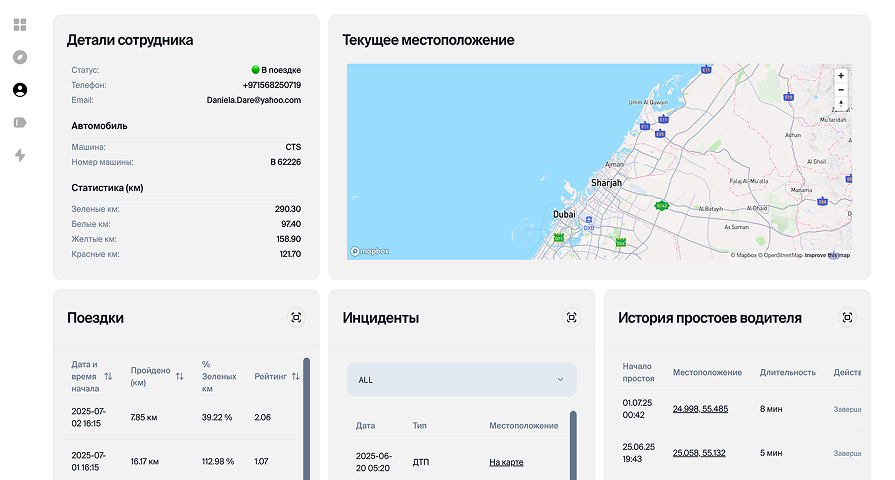Zoom out on the map
The image size is (895, 480).
point(841,90)
